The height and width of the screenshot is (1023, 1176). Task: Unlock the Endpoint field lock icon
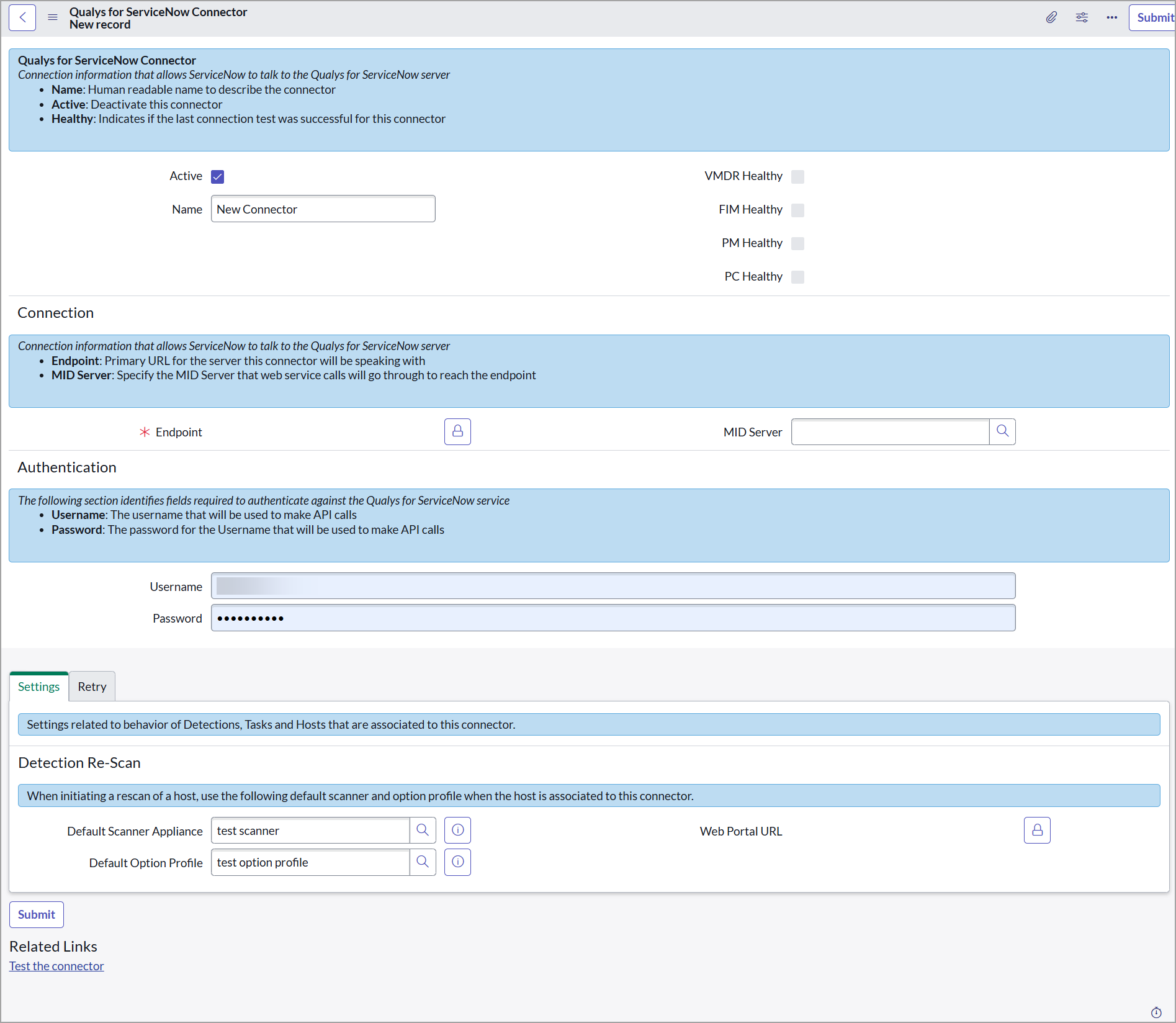point(457,431)
